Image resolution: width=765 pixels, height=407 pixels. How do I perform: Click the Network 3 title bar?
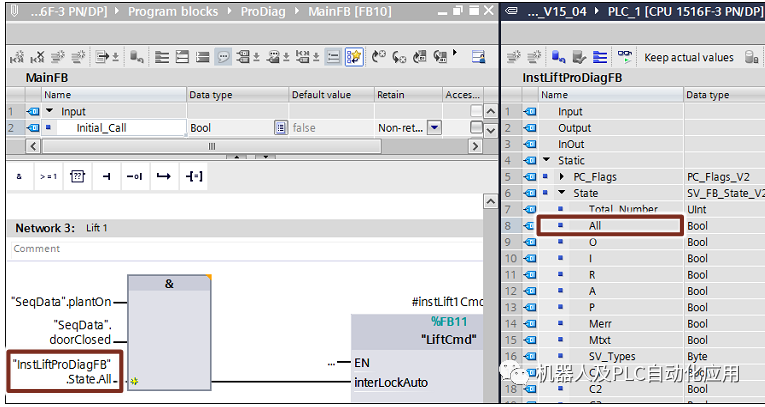tap(245, 228)
